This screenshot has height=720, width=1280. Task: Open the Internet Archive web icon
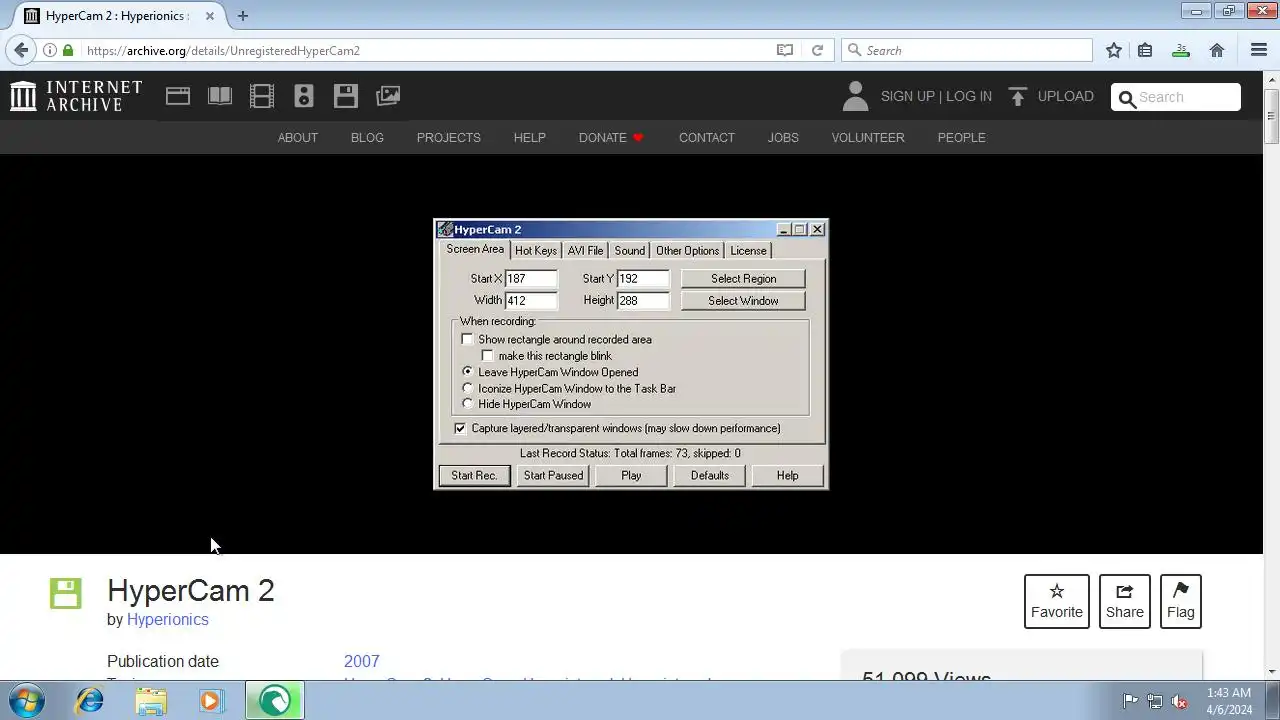coord(178,96)
